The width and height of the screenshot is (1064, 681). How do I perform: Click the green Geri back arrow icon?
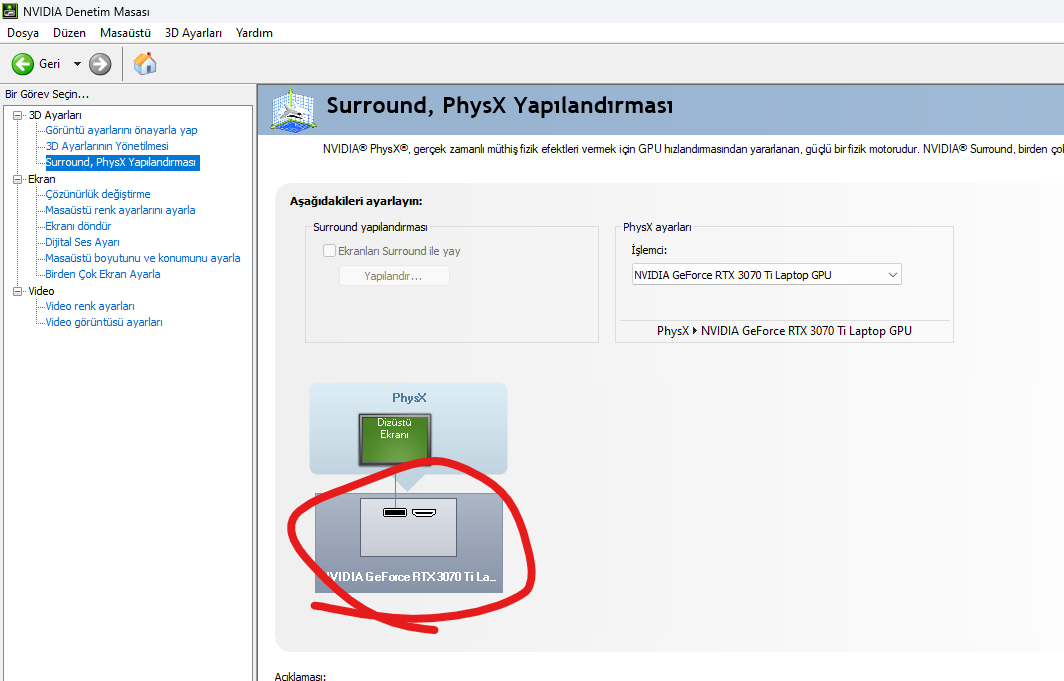point(22,64)
